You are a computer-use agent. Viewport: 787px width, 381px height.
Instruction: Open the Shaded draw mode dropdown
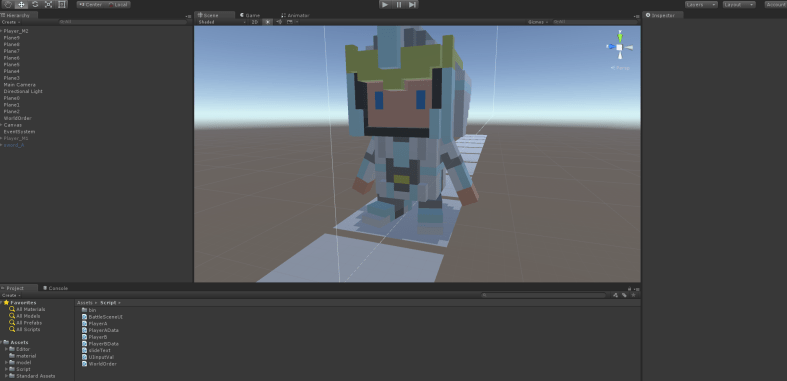pos(222,22)
